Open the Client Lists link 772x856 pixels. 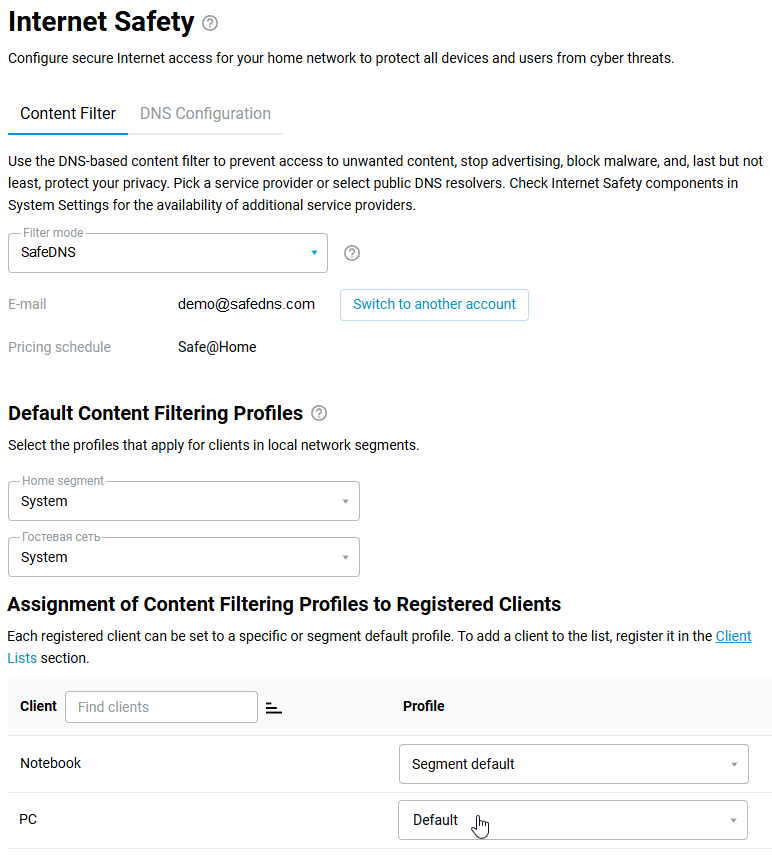coord(733,637)
